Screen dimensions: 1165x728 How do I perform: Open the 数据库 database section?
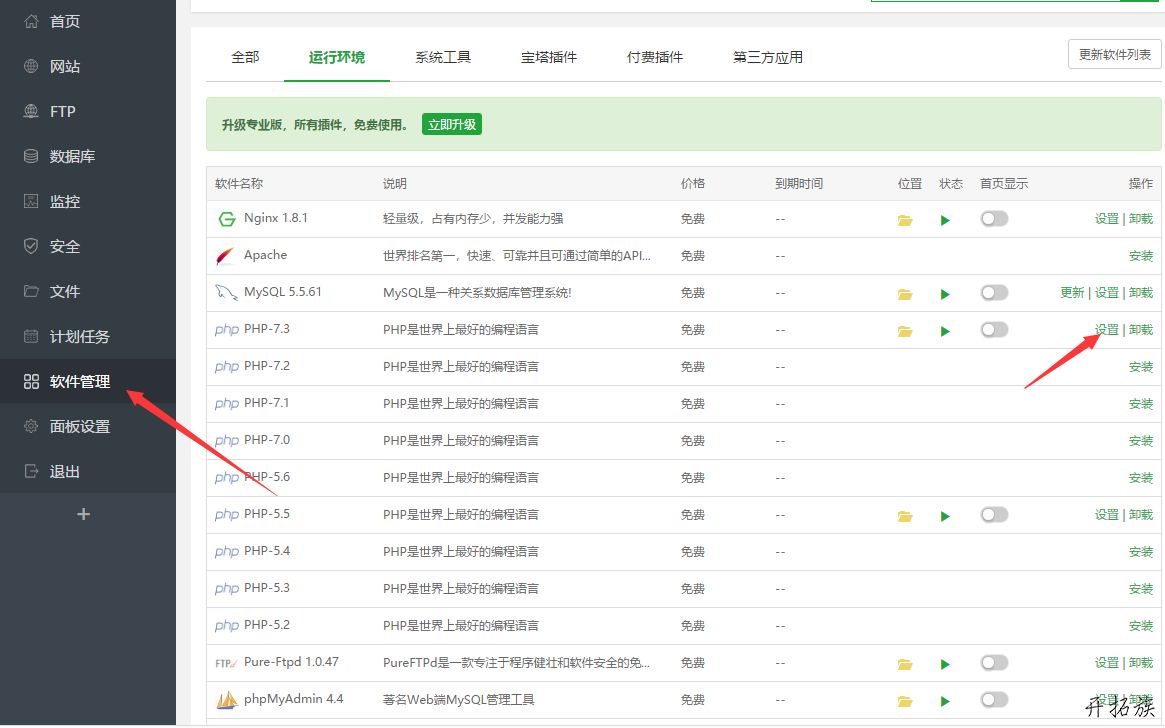click(88, 156)
